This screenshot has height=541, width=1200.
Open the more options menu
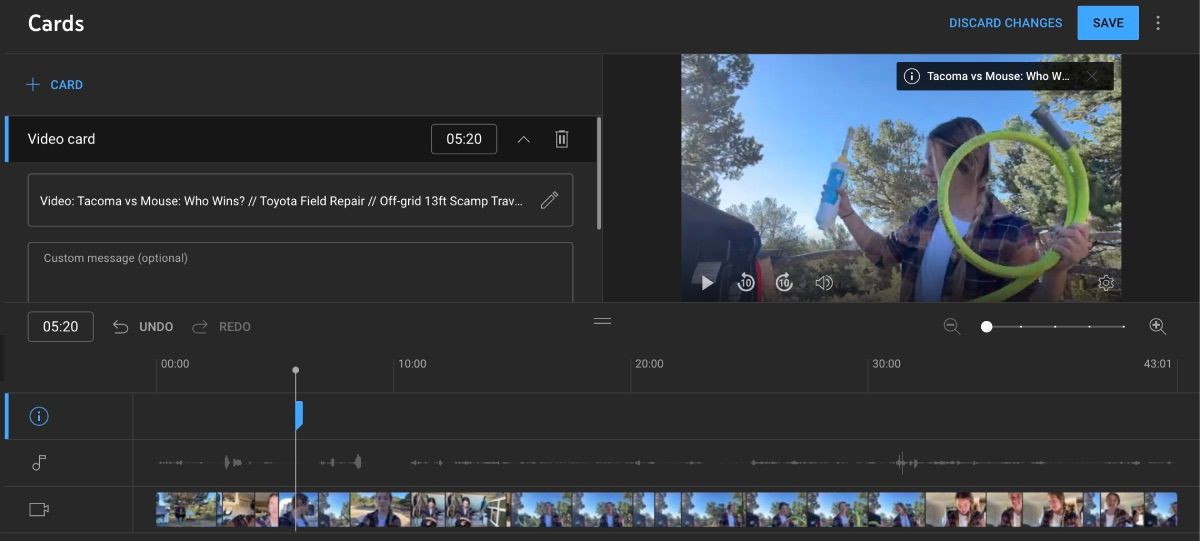(x=1158, y=23)
